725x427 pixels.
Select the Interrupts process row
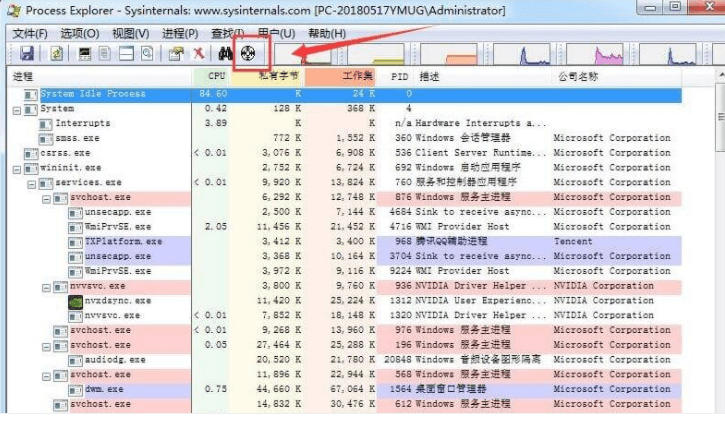tap(344, 124)
